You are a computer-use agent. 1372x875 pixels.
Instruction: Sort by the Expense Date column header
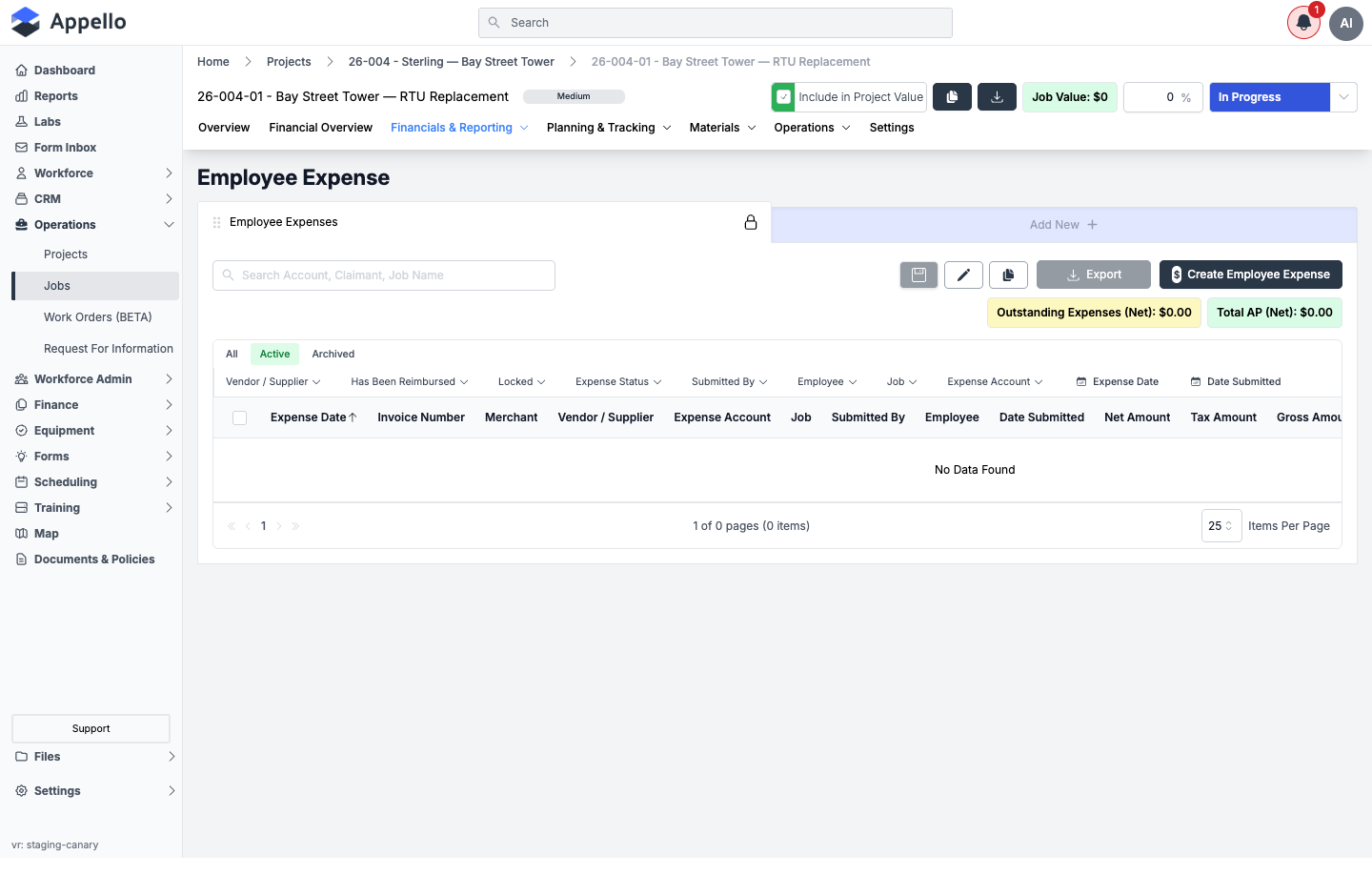[313, 417]
